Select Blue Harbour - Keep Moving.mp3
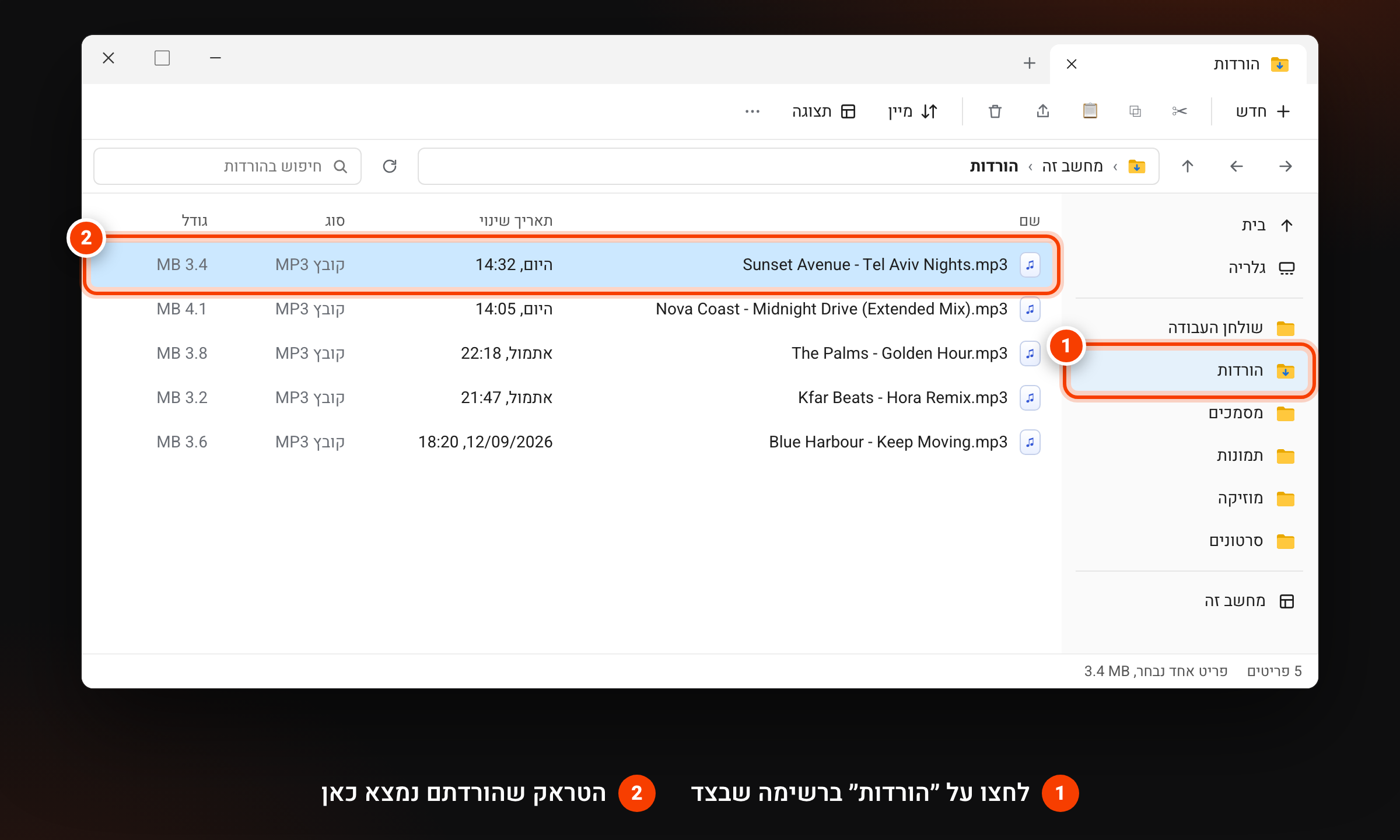Viewport: 1400px width, 840px height. point(572,442)
